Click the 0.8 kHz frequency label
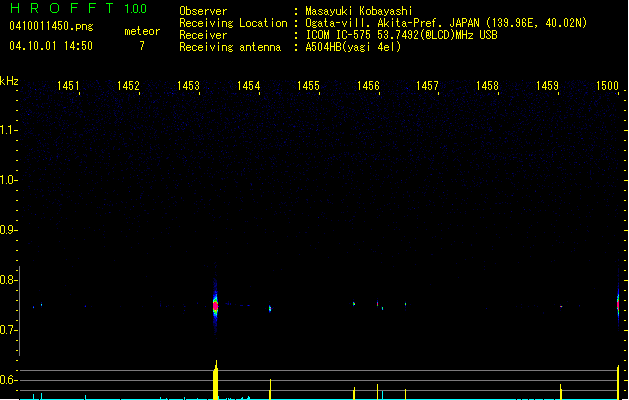This screenshot has width=629, height=400. 8,280
